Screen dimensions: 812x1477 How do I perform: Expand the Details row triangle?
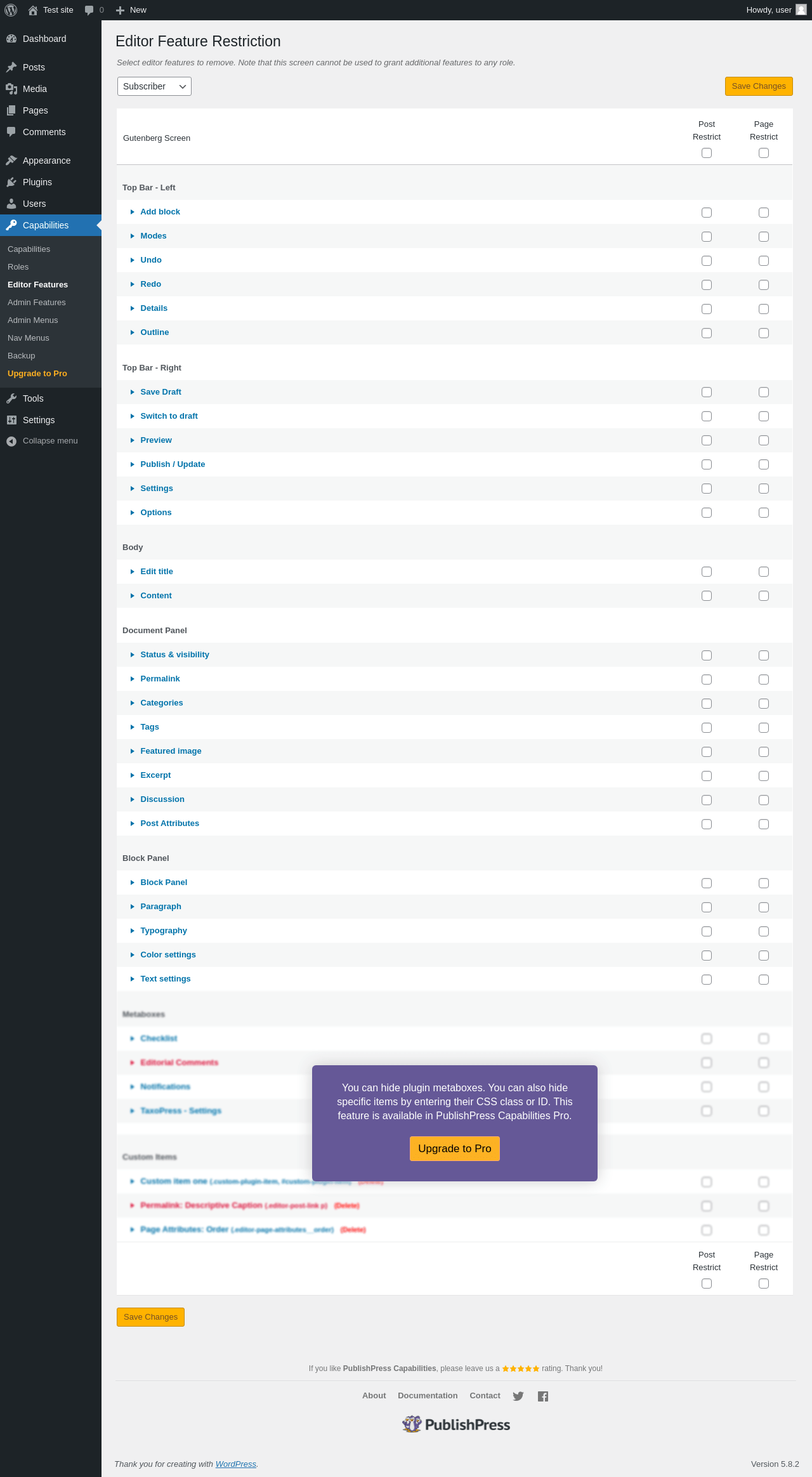[x=133, y=308]
